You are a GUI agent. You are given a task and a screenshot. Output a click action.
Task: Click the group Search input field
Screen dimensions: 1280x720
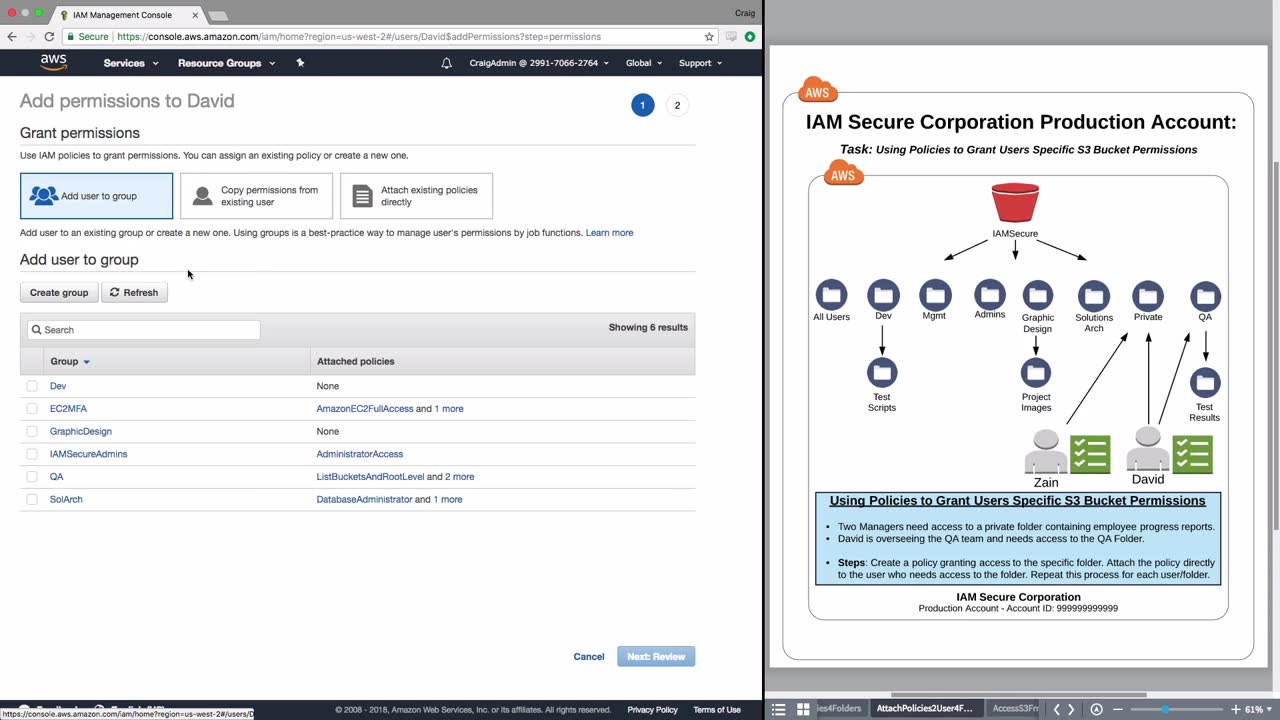pyautogui.click(x=143, y=330)
